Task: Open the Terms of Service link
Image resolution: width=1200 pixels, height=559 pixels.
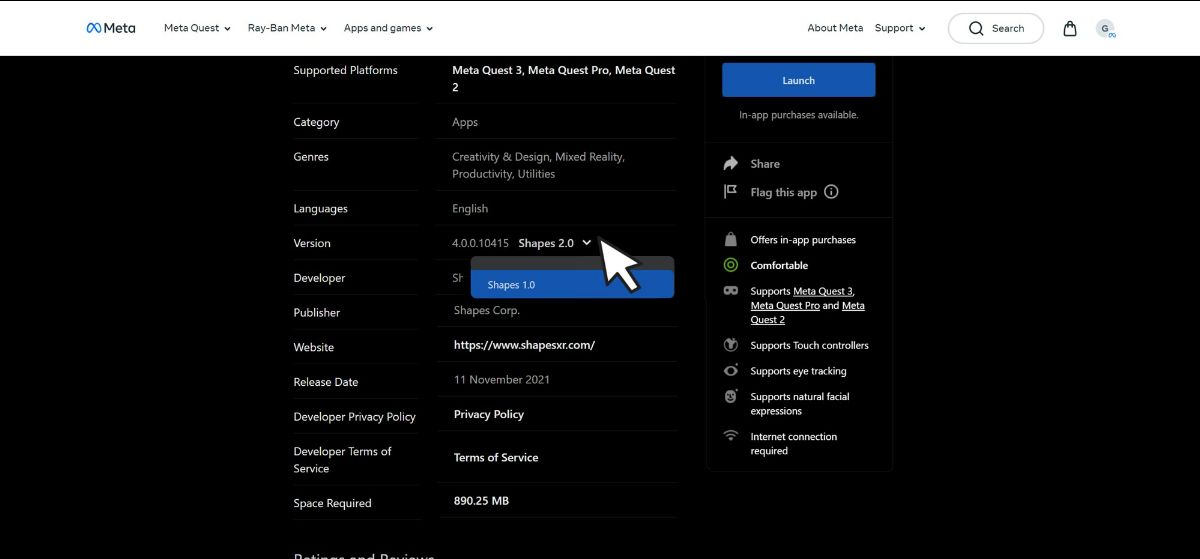Action: coord(495,457)
